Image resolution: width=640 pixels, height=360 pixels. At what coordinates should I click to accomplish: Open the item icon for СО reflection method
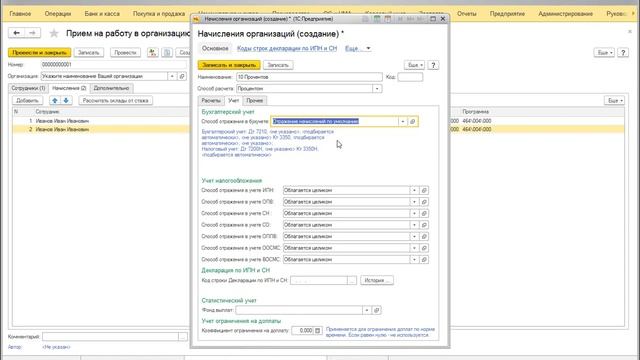pyautogui.click(x=424, y=225)
